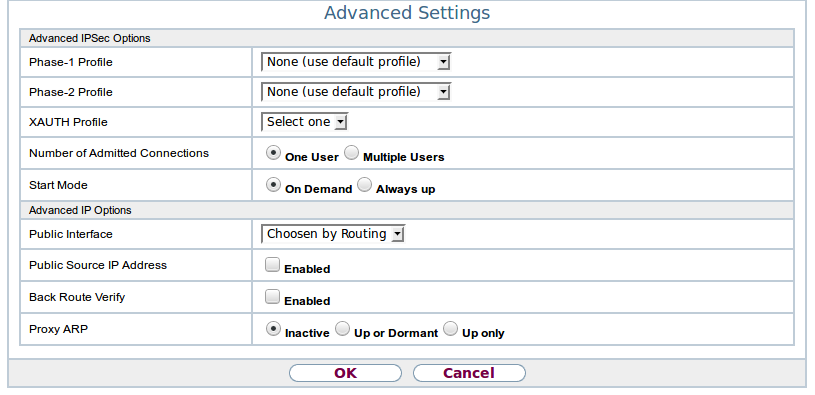Click the Advanced IPSec Options section header
The height and width of the screenshot is (395, 815).
(x=406, y=38)
